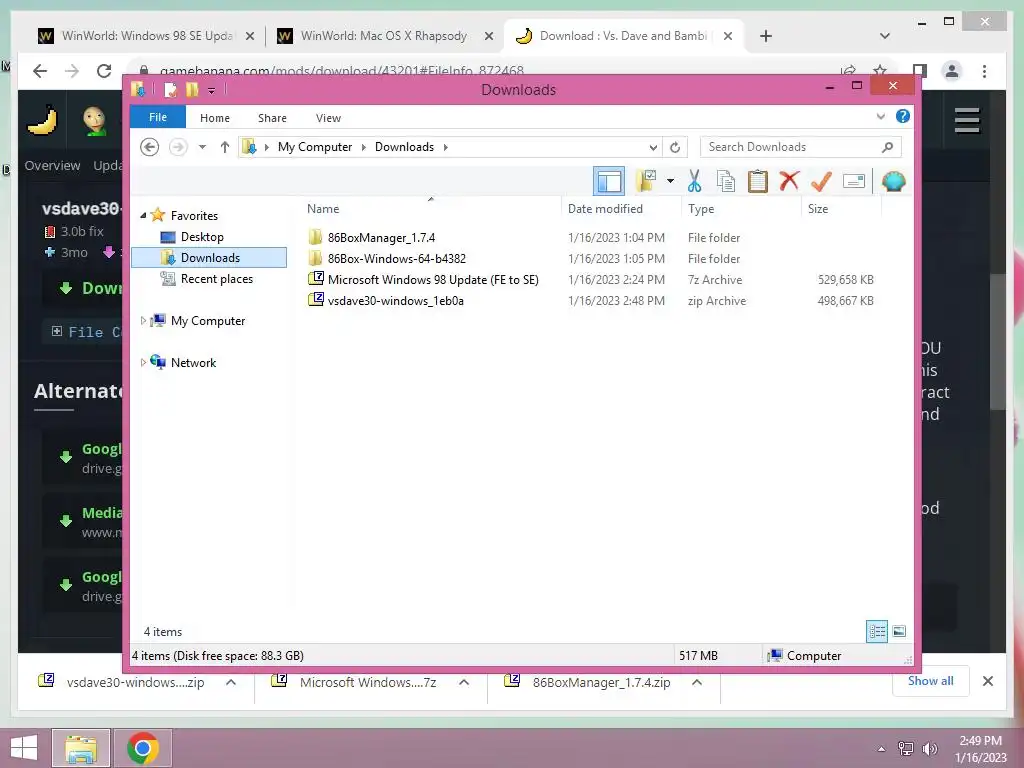Click the orange checkmark Properties icon

821,181
